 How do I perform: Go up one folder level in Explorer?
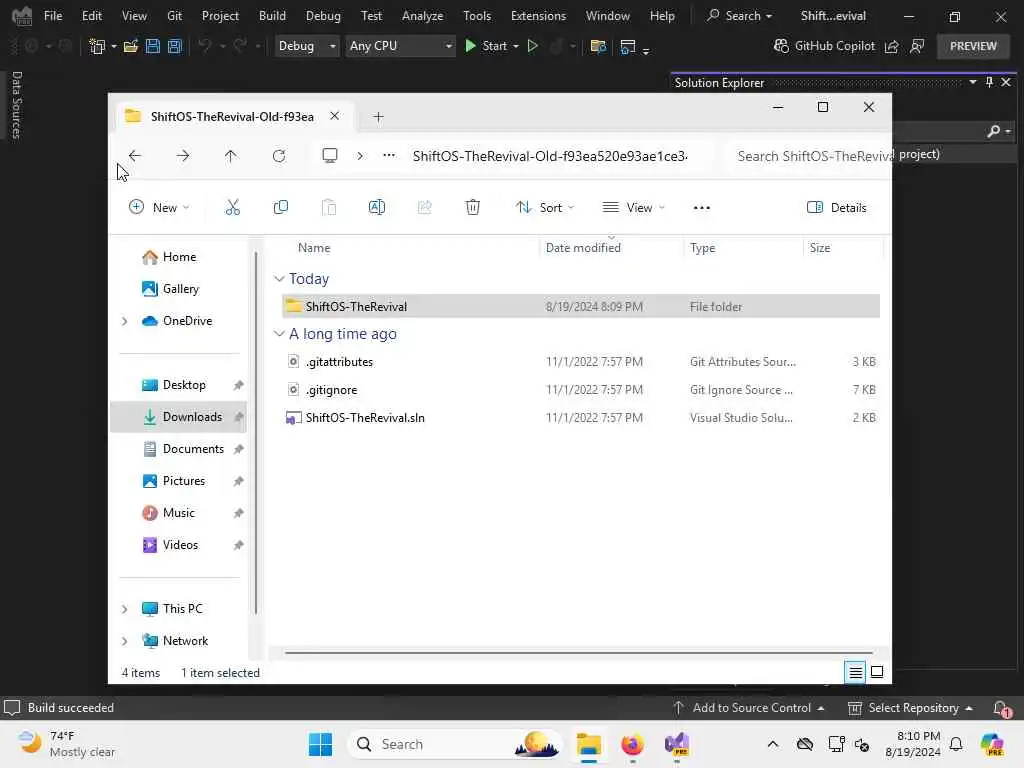pyautogui.click(x=231, y=156)
